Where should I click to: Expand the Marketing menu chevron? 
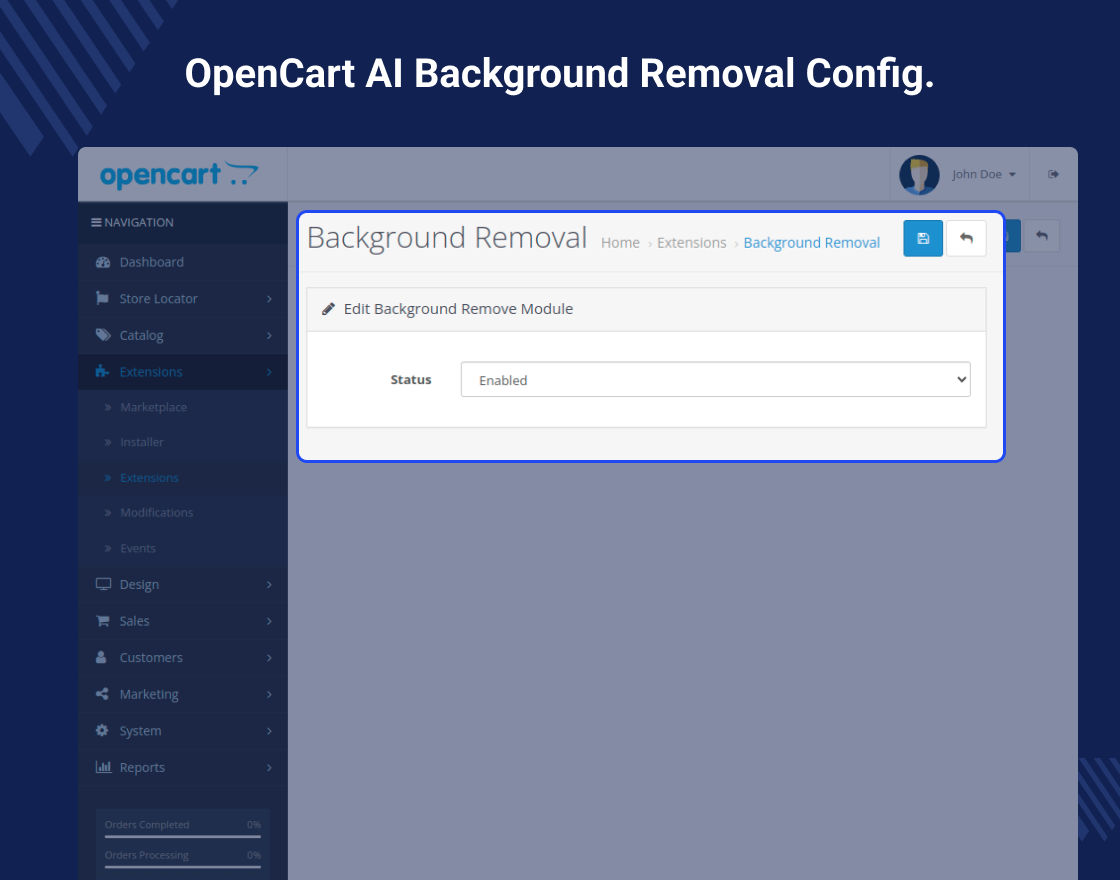[x=269, y=694]
